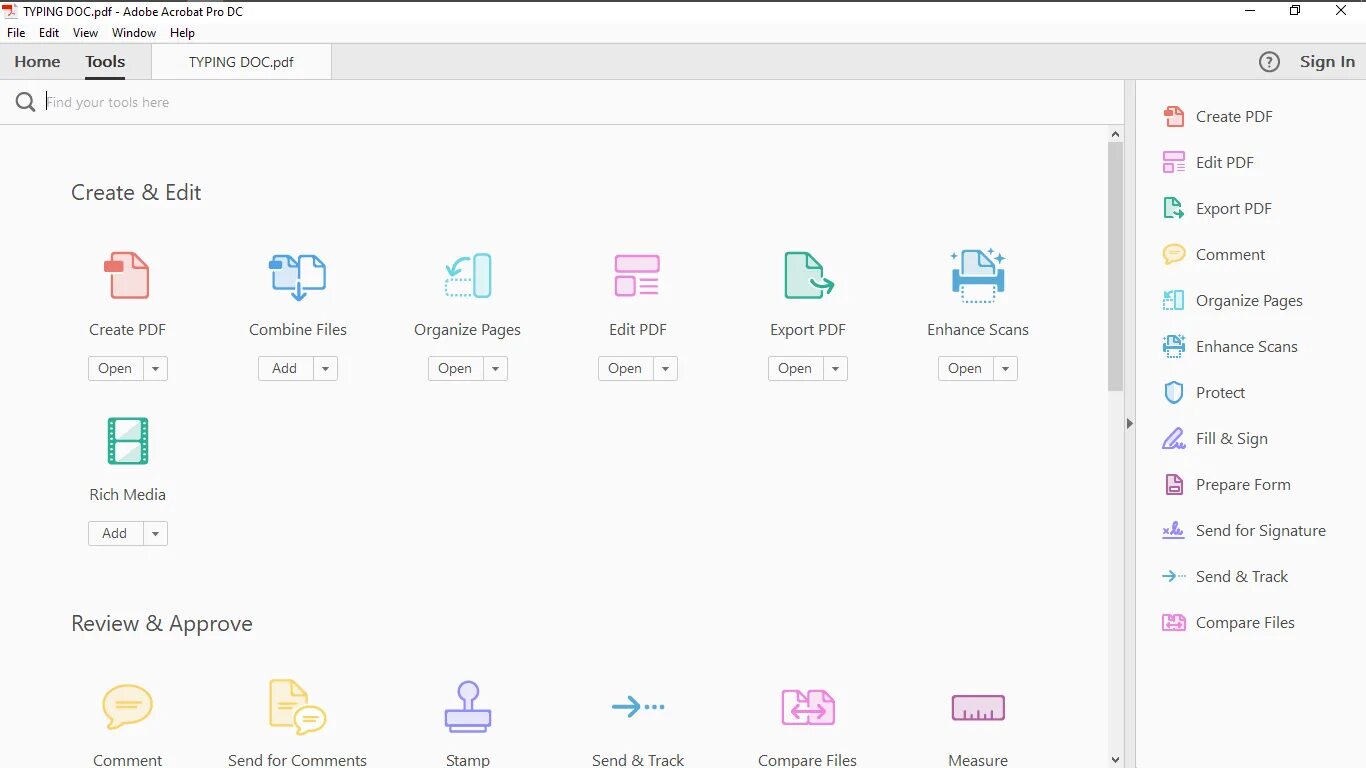This screenshot has height=768, width=1366.
Task: Click the Prepare Form label in sidebar
Action: coord(1243,485)
